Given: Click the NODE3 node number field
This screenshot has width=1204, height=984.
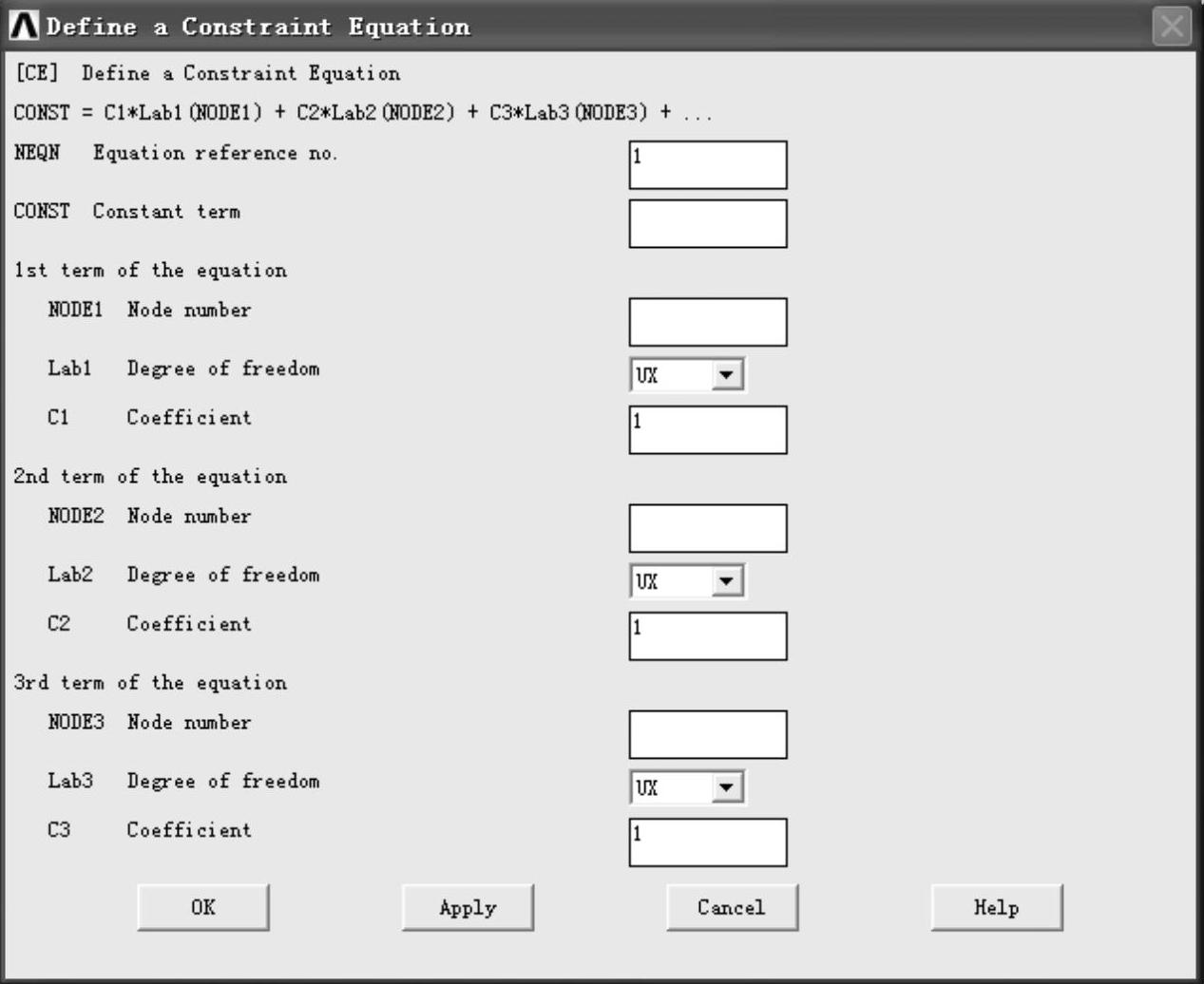Looking at the screenshot, I should point(708,734).
